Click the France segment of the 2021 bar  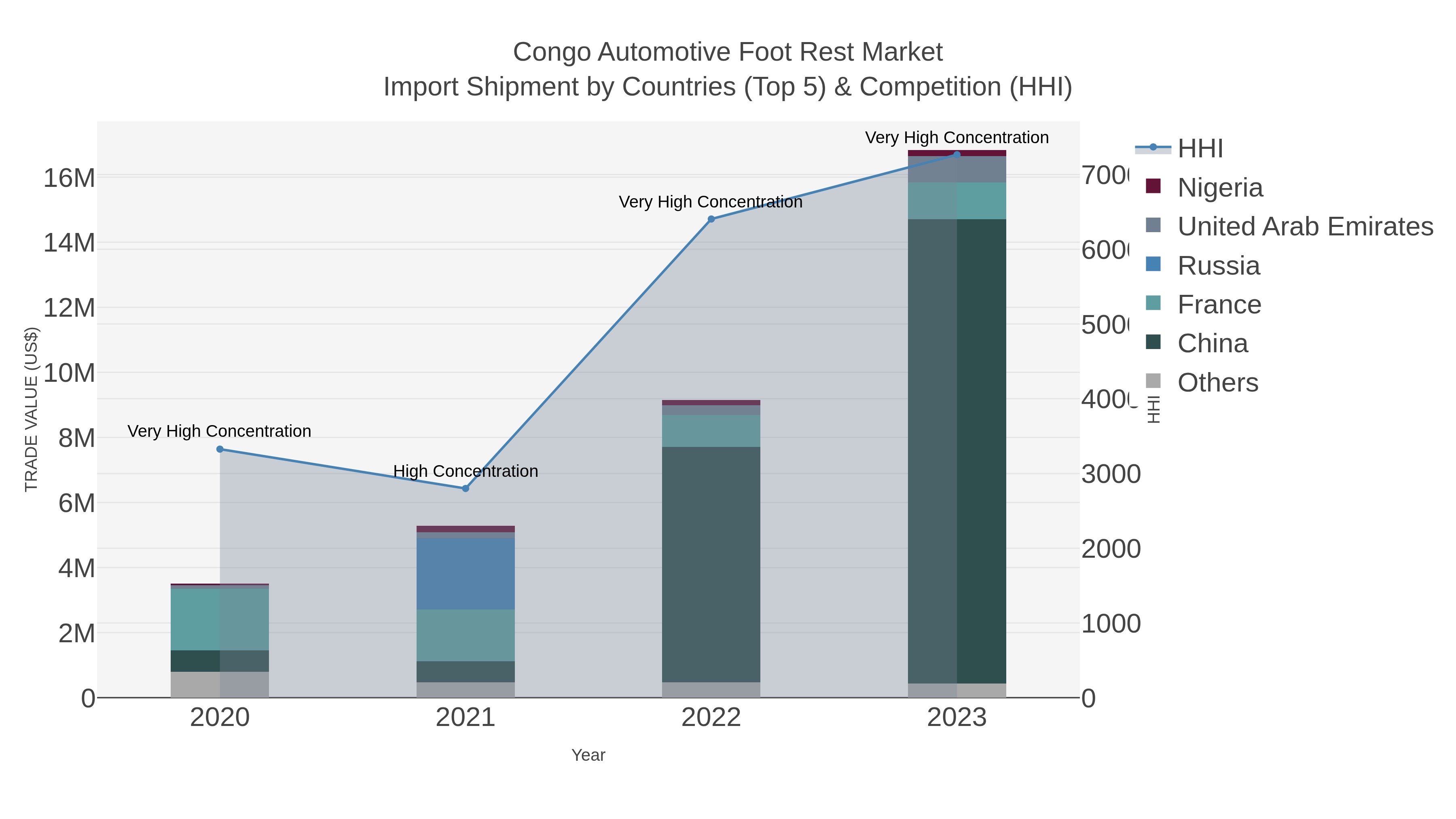[466, 635]
